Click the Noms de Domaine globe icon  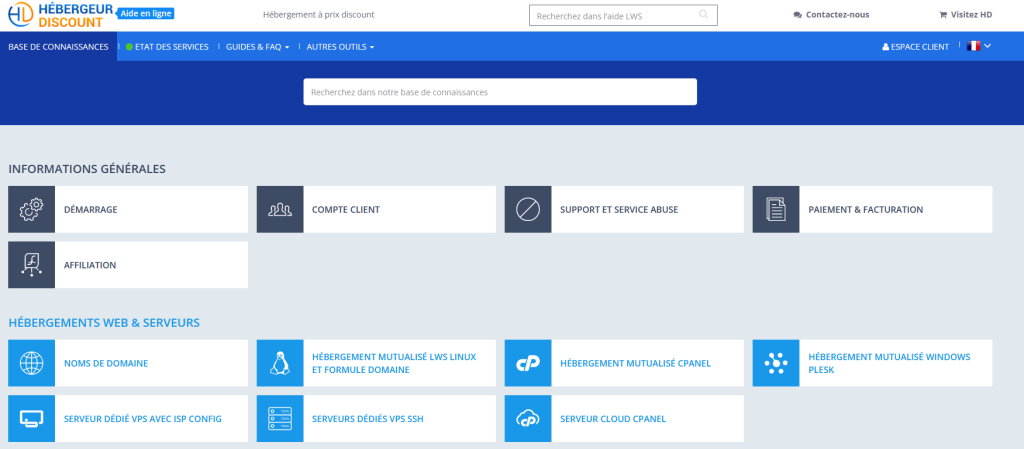tap(31, 363)
